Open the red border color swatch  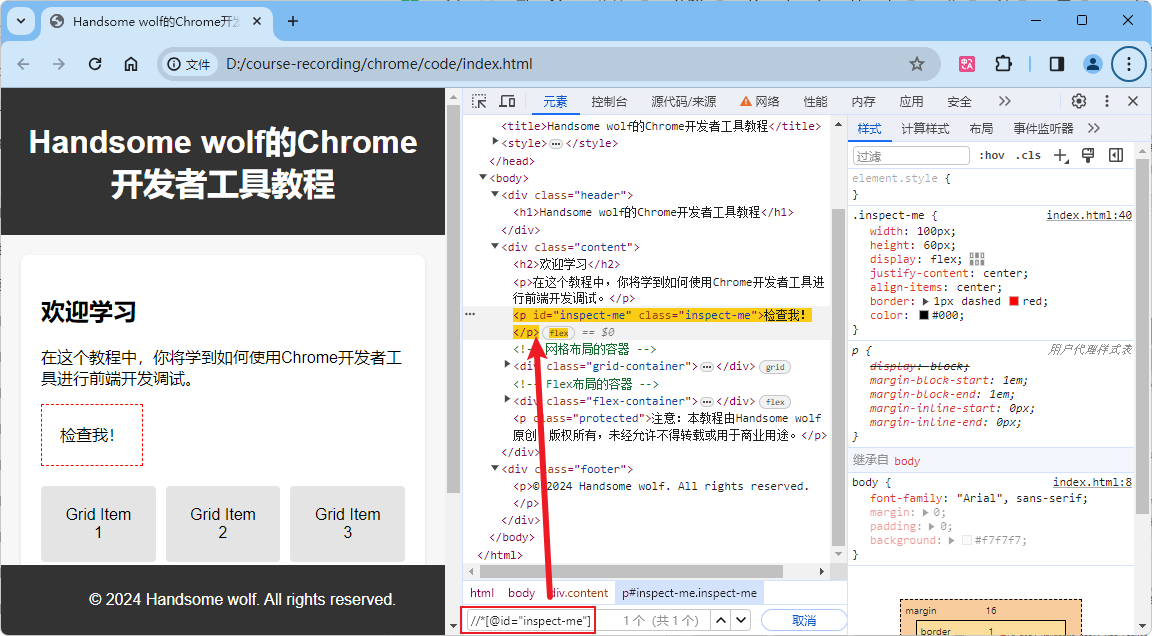point(1014,302)
